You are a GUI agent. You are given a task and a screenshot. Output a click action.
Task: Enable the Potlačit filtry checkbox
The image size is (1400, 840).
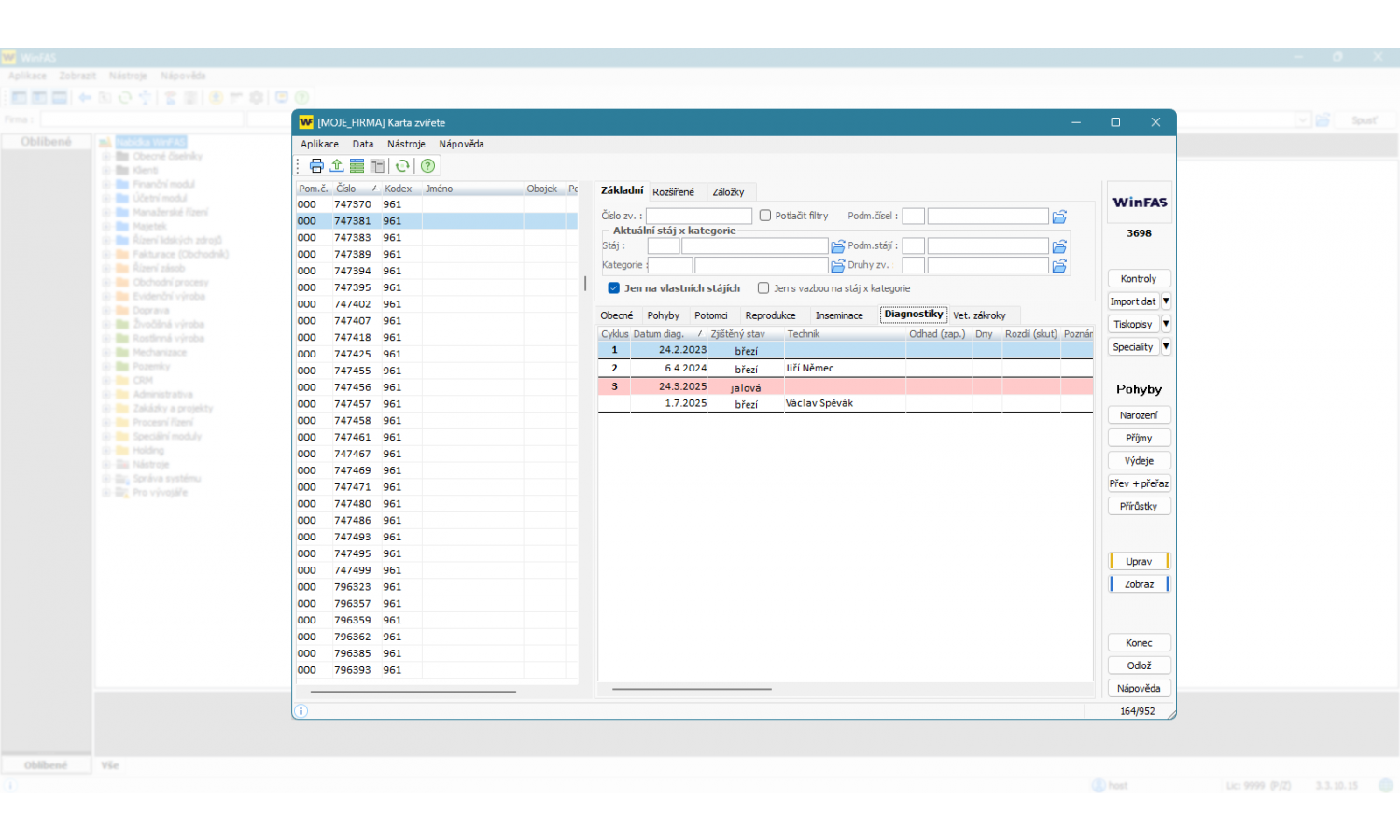(765, 216)
